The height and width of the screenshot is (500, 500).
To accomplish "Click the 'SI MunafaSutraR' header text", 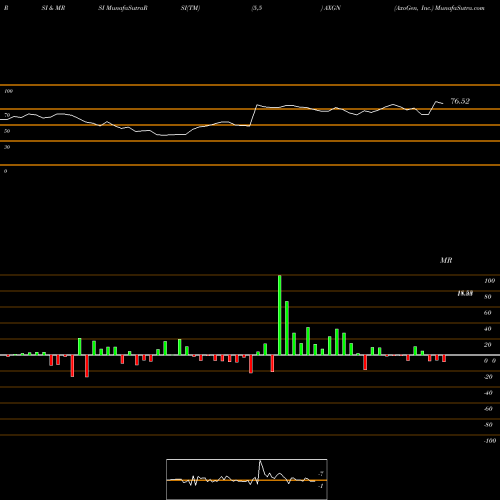I will pyautogui.click(x=123, y=8).
